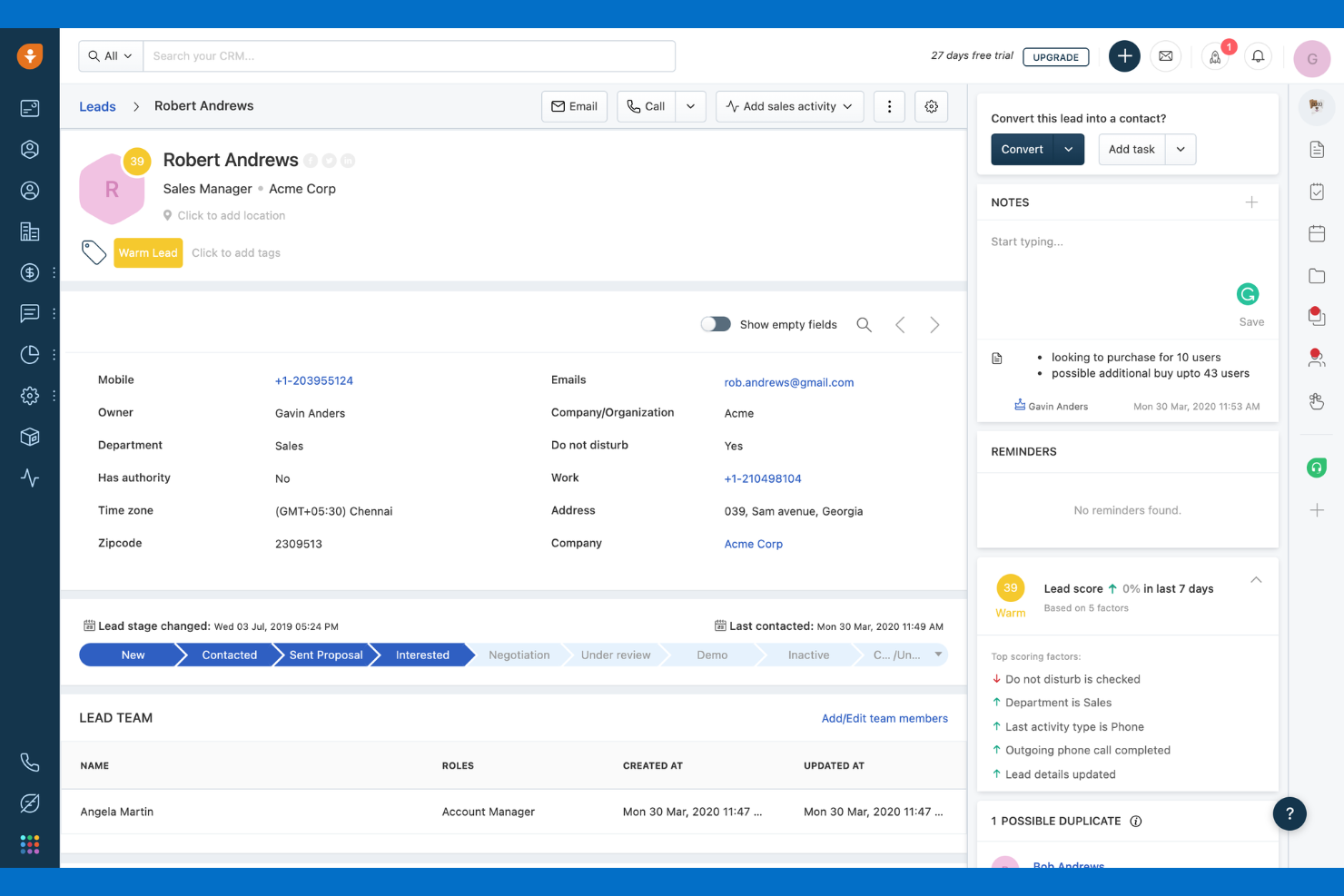
Task: View the Reports pie chart icon
Action: [x=30, y=354]
